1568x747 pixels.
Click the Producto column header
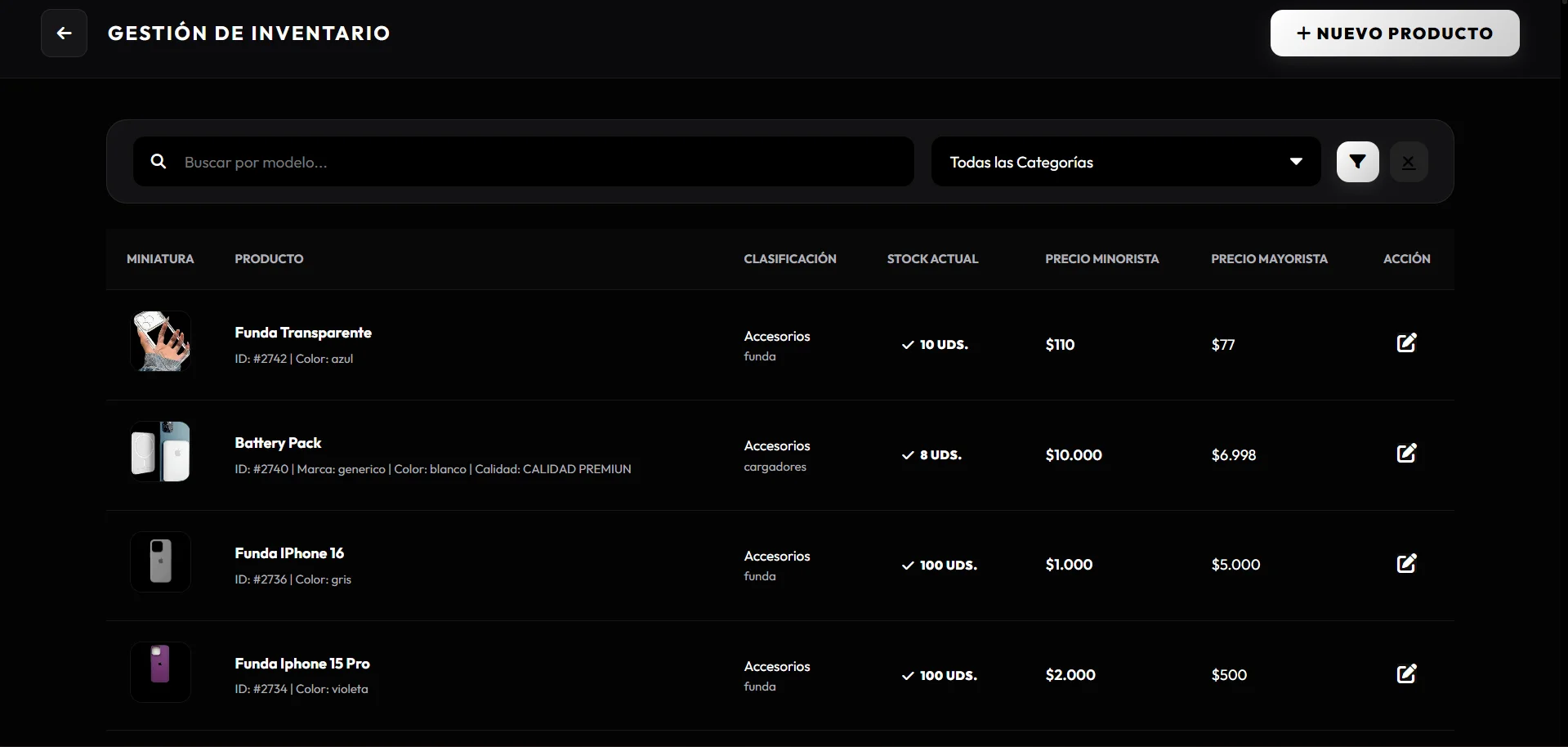pyautogui.click(x=269, y=259)
